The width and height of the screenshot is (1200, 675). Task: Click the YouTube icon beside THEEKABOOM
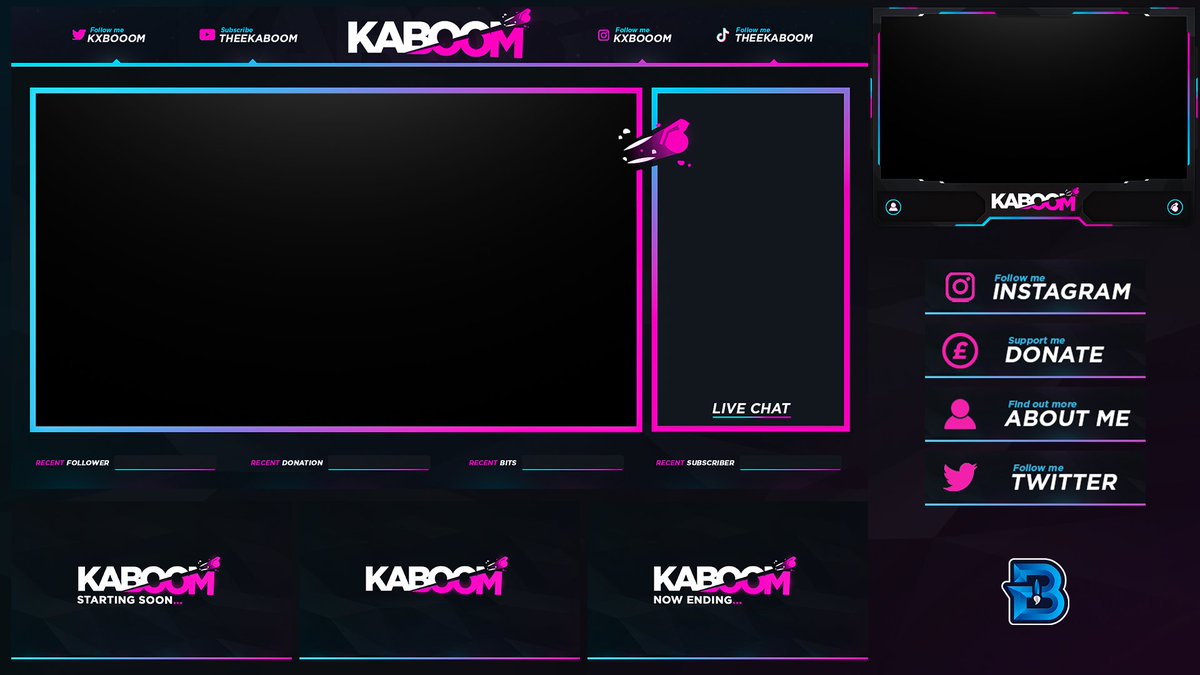[x=207, y=35]
